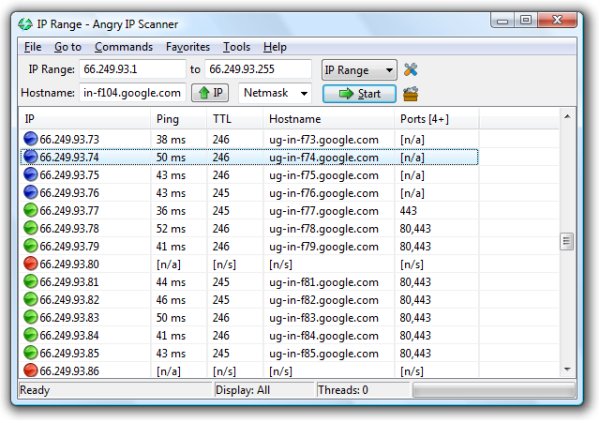Click the red status icon for 66.249.93.80

30,265
